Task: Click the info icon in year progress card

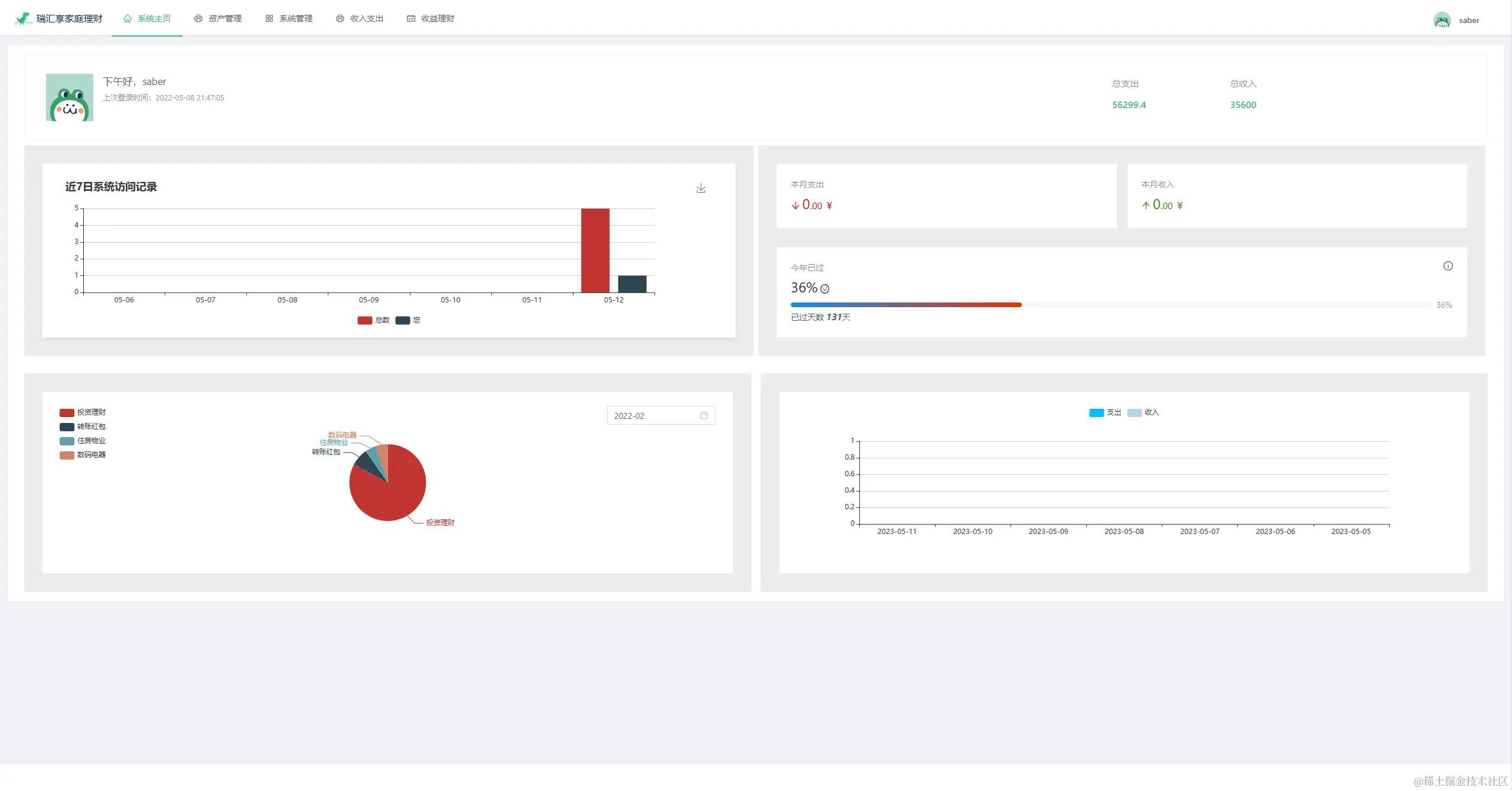Action: tap(1448, 266)
